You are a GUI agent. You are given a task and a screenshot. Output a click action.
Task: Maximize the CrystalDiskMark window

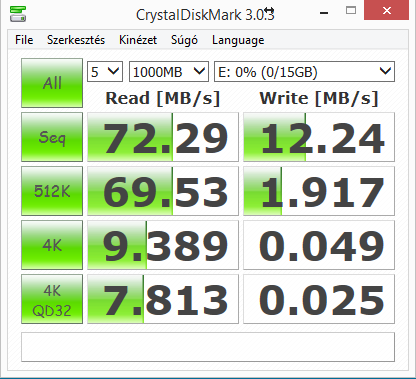coord(351,11)
